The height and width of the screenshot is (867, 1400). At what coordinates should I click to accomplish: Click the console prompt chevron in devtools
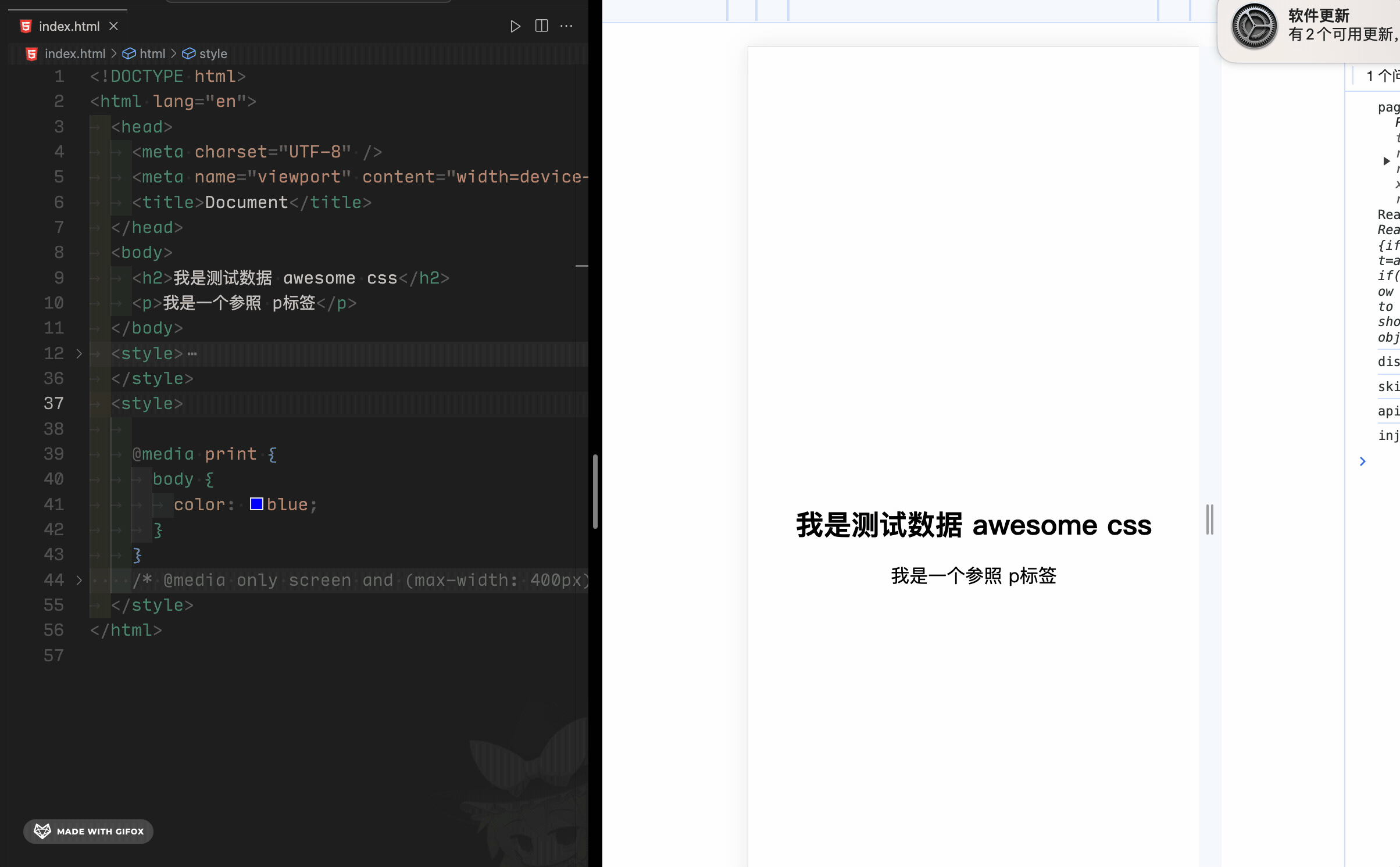click(1362, 461)
